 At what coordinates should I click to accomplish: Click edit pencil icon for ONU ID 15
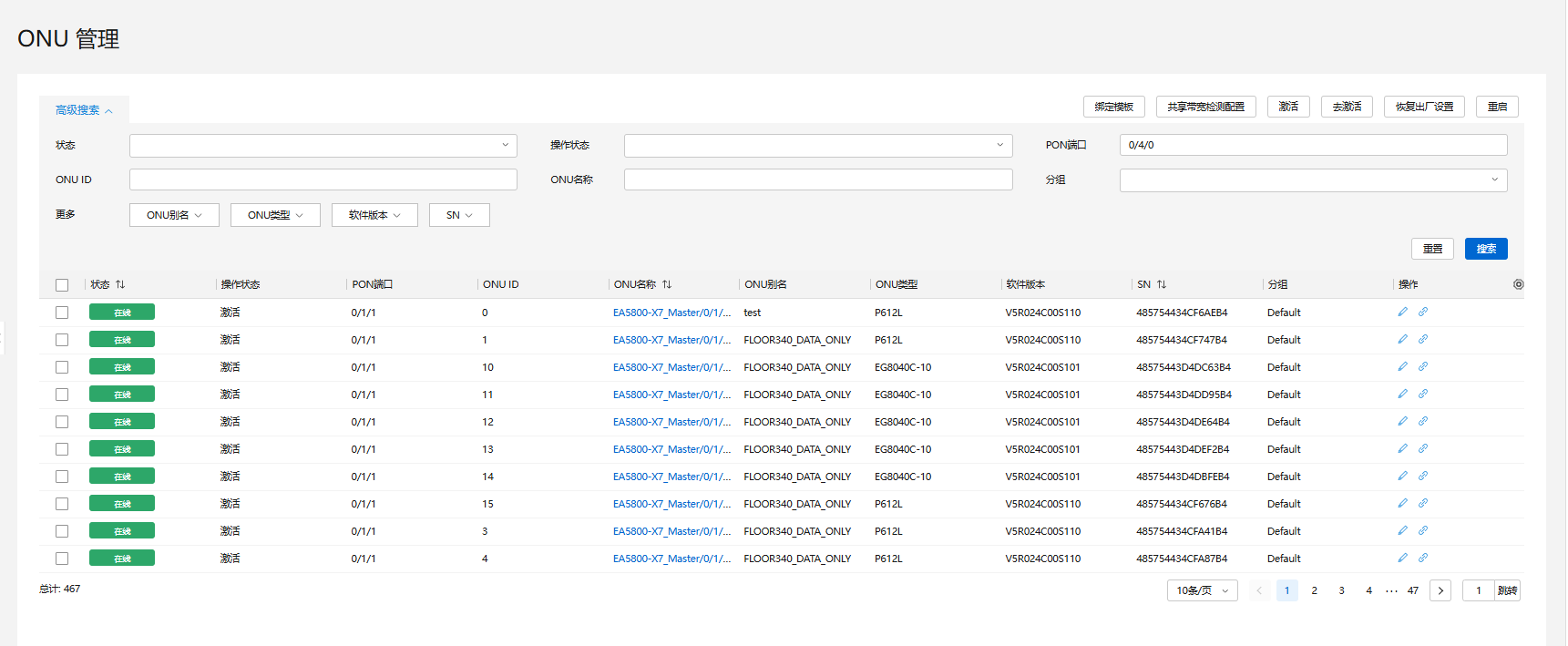click(1402, 503)
